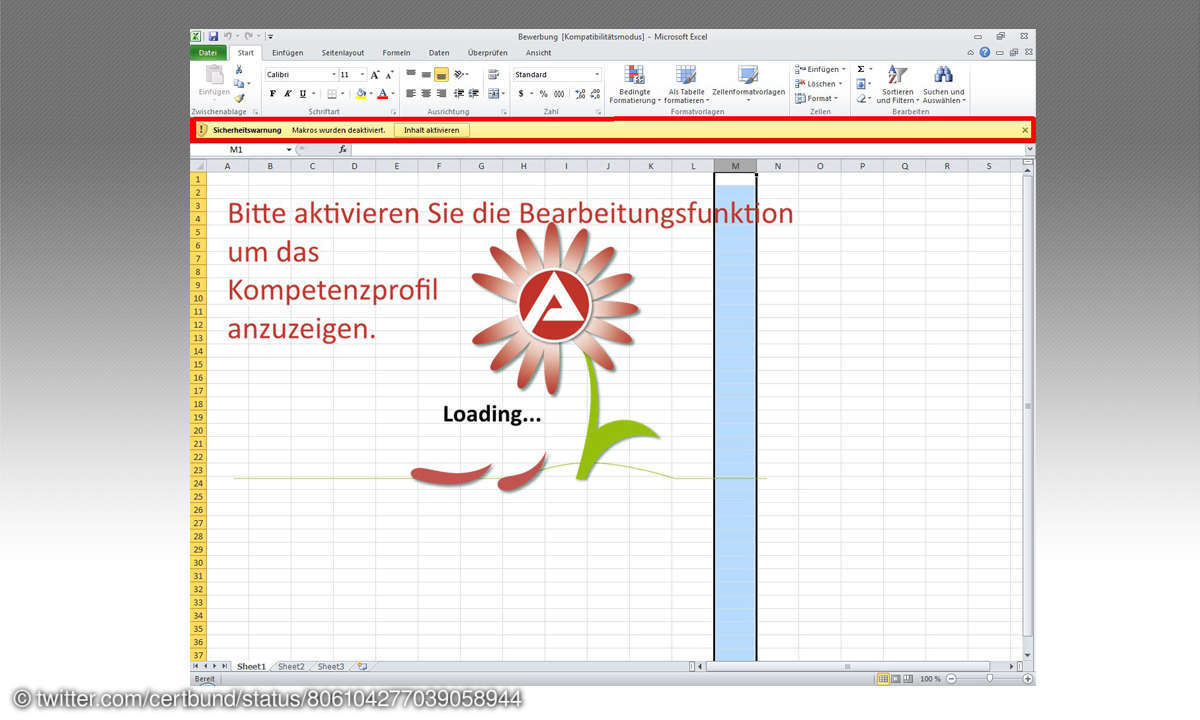Open the Standard number format dropdown
1200x720 pixels.
click(x=597, y=75)
